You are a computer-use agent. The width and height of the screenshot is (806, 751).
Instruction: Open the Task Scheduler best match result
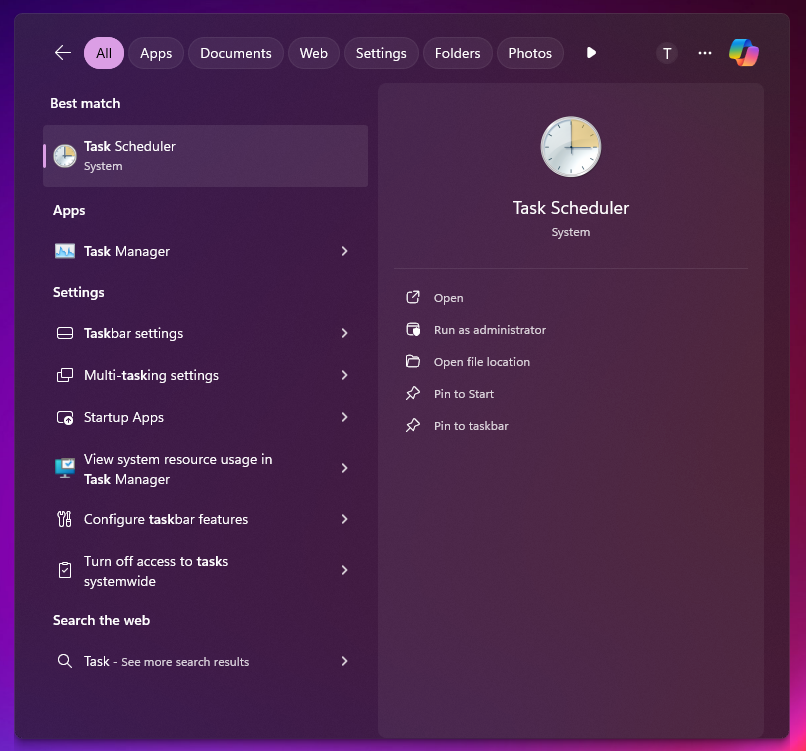[205, 156]
